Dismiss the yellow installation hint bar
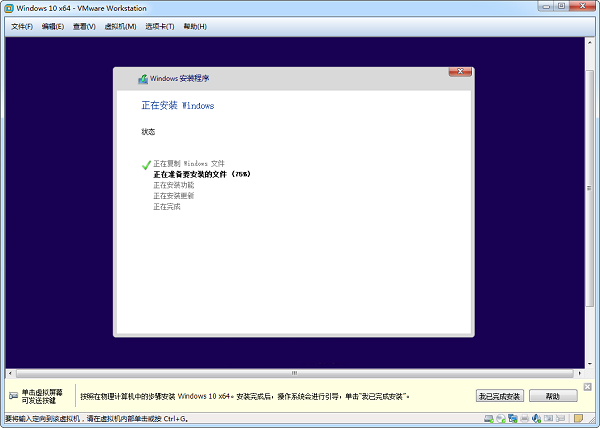The height and width of the screenshot is (428, 600). tap(588, 387)
